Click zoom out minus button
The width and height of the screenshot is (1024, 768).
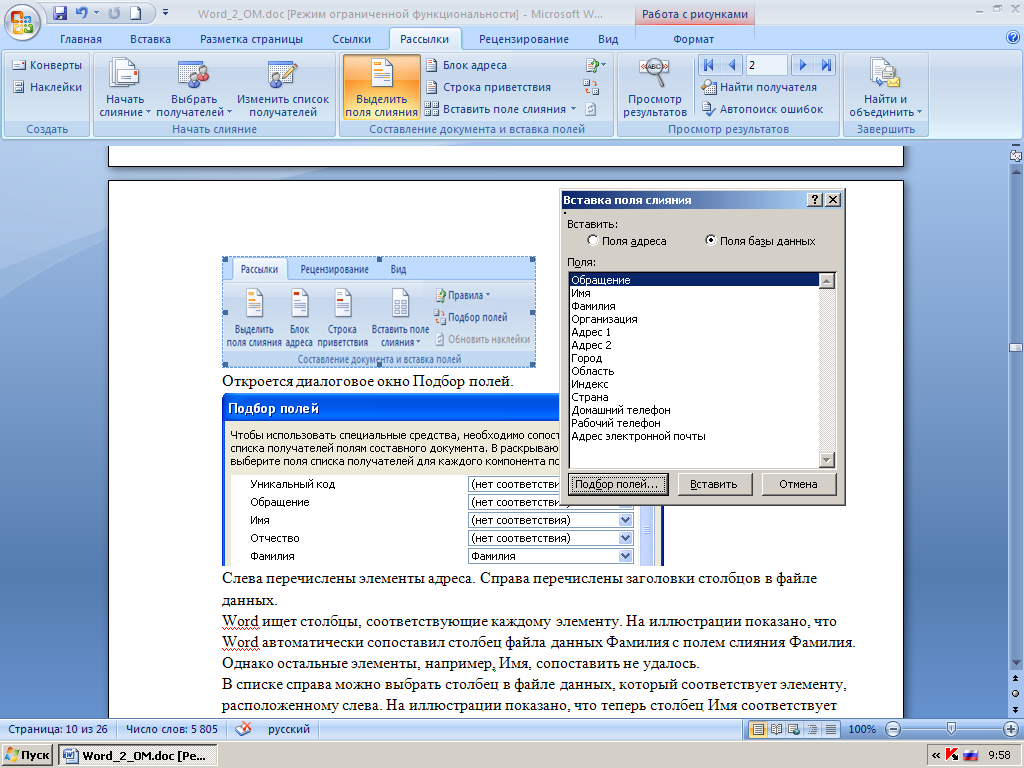pyautogui.click(x=893, y=729)
